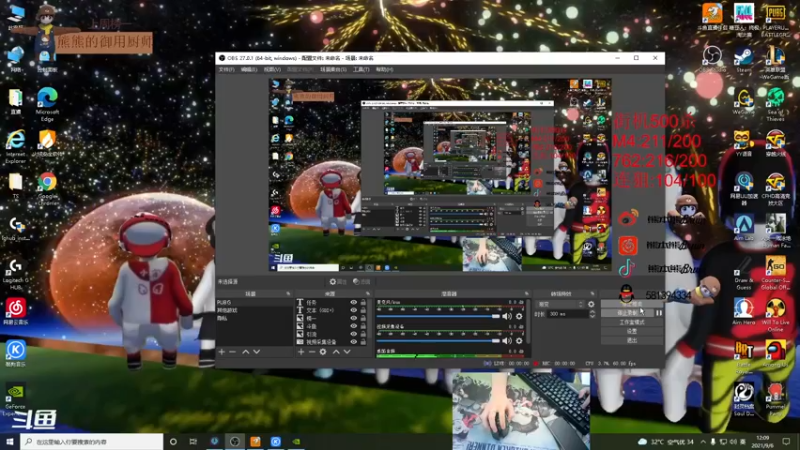Select the PUBG scene in scenes list
800x450 pixels.
click(254, 303)
